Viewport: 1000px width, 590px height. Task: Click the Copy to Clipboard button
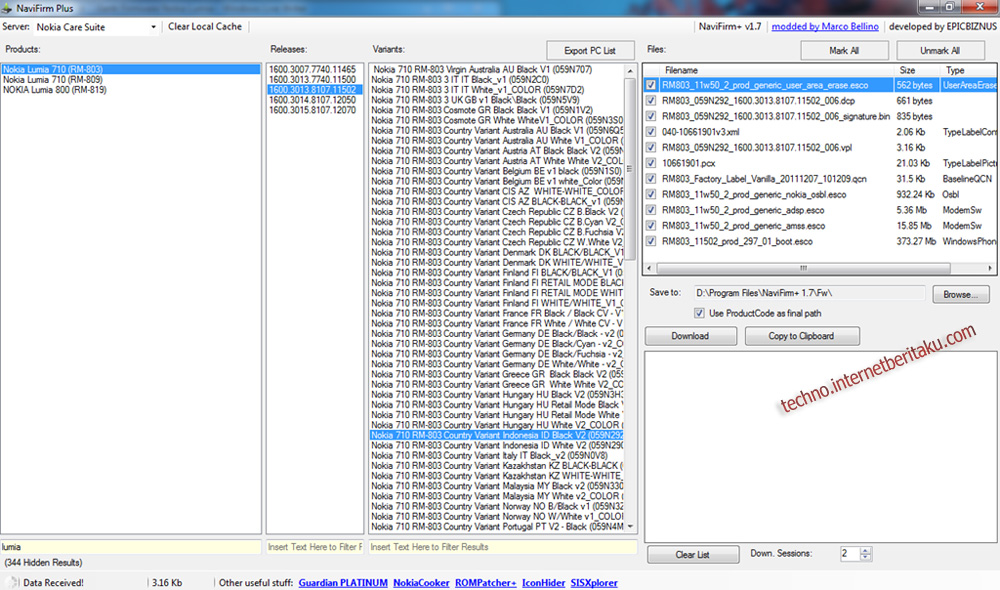coord(802,336)
